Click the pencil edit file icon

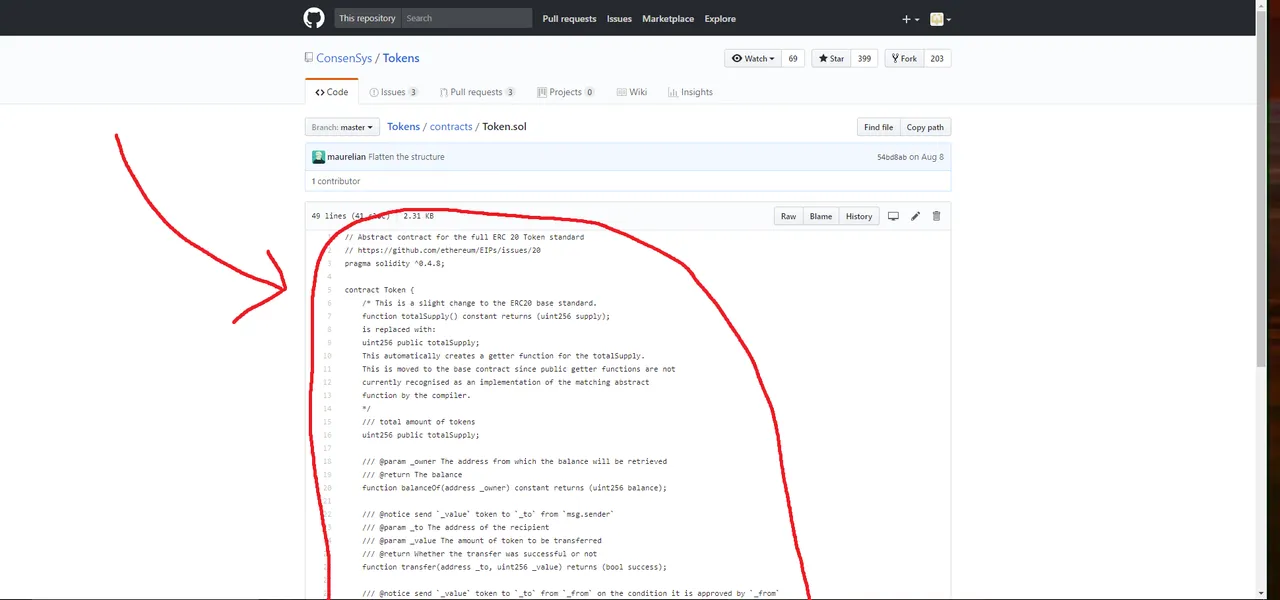click(x=915, y=216)
